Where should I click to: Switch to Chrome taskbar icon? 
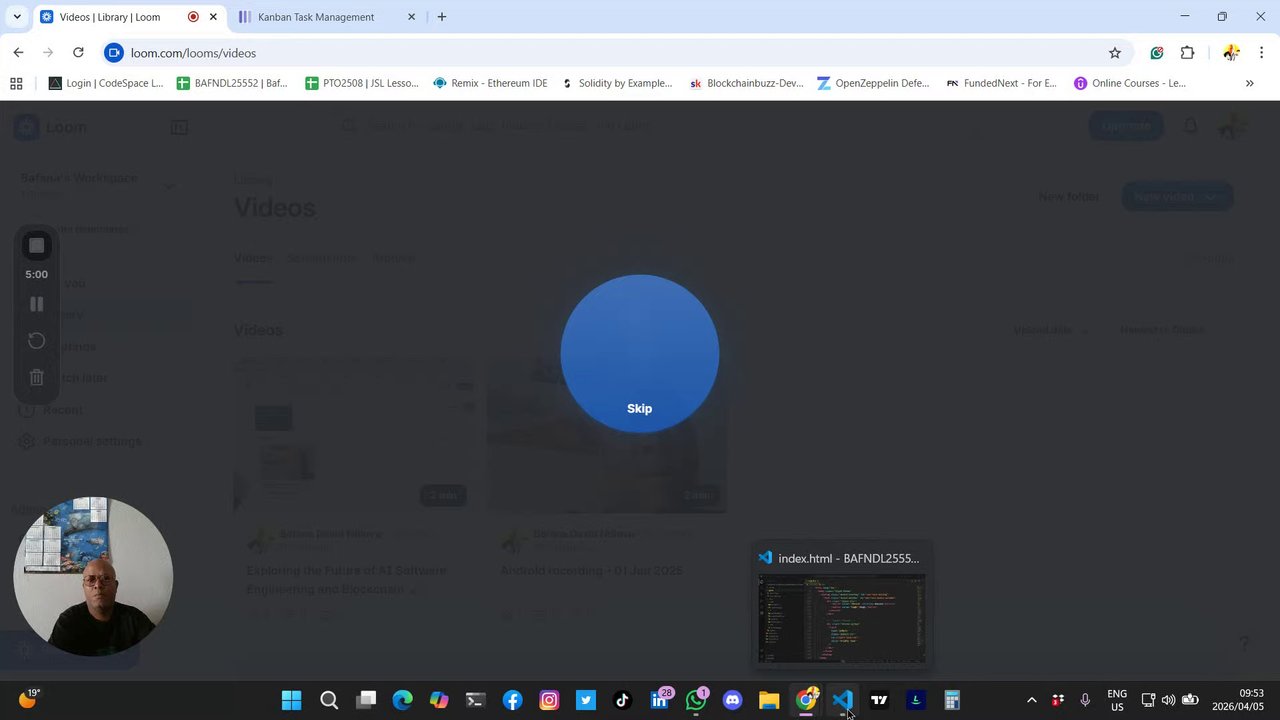pyautogui.click(x=806, y=700)
